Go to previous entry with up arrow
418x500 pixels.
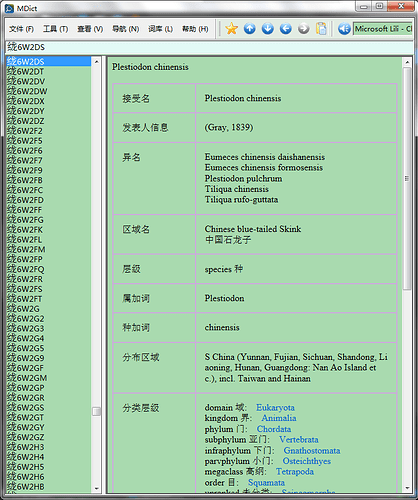tap(250, 29)
